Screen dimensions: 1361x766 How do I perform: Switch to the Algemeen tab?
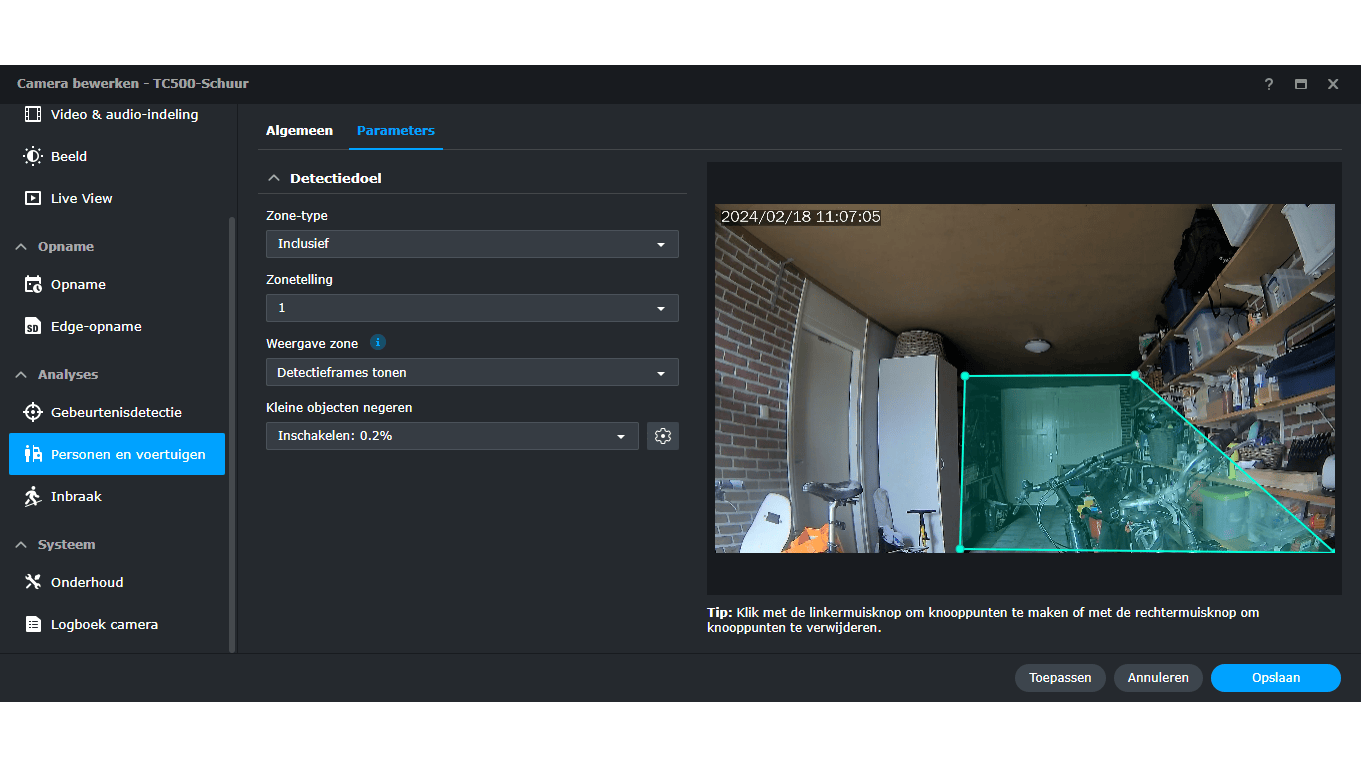(x=299, y=131)
